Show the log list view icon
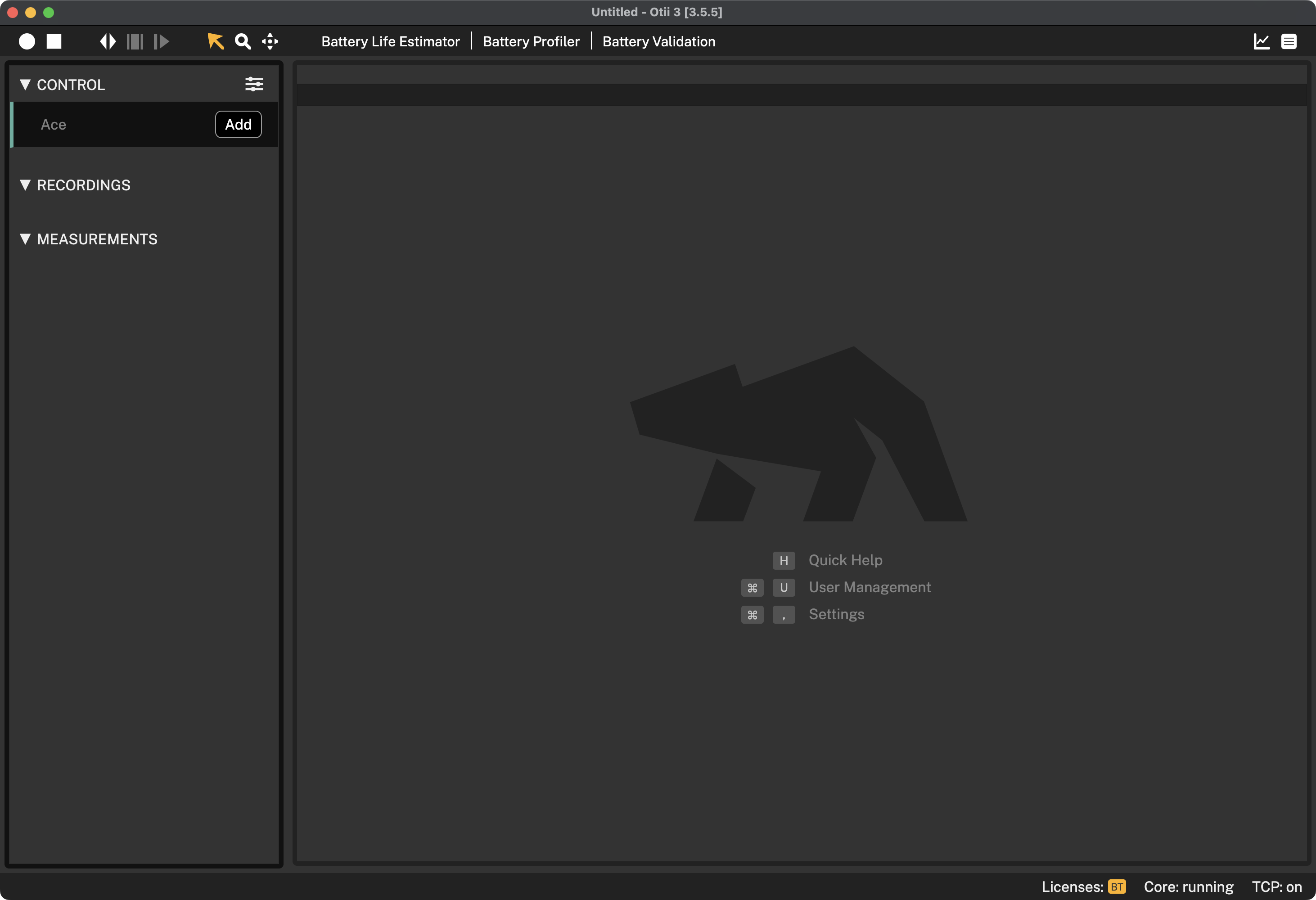The height and width of the screenshot is (900, 1316). [1289, 41]
